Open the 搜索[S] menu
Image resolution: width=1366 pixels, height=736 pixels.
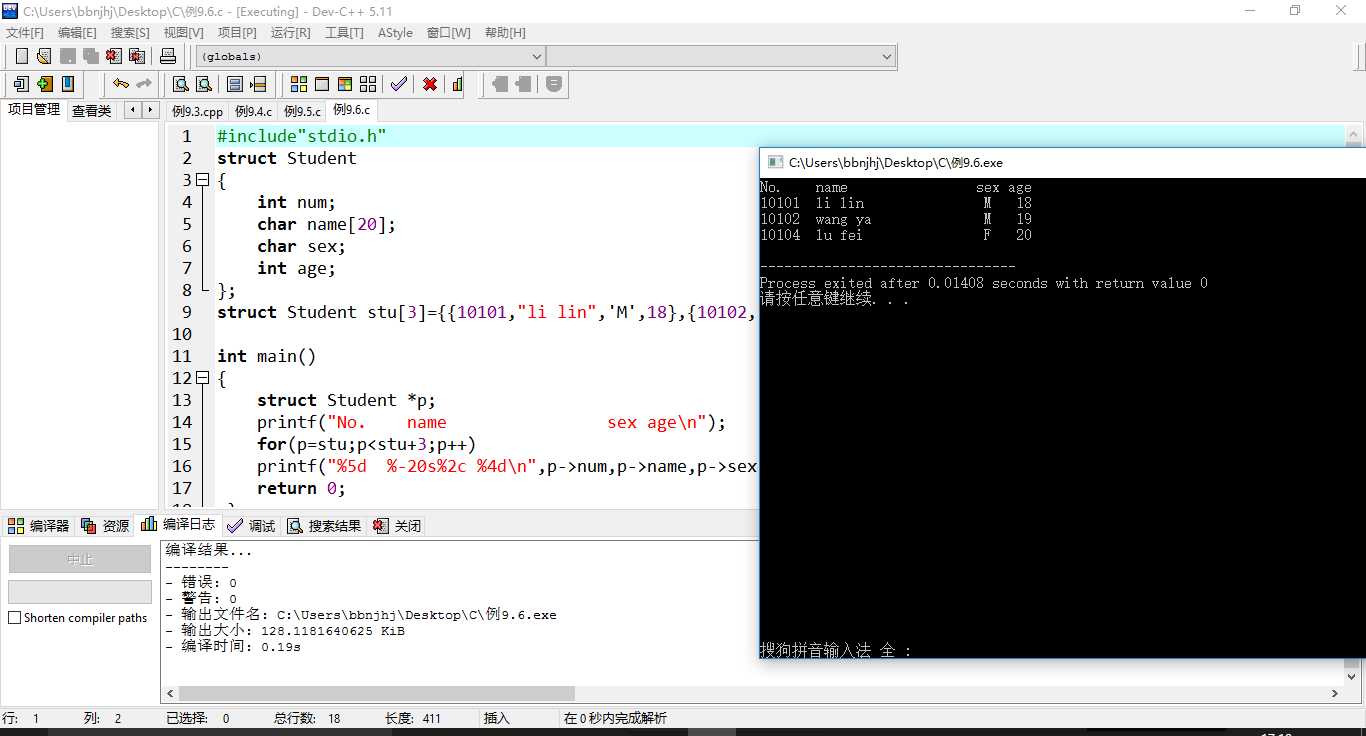point(130,33)
